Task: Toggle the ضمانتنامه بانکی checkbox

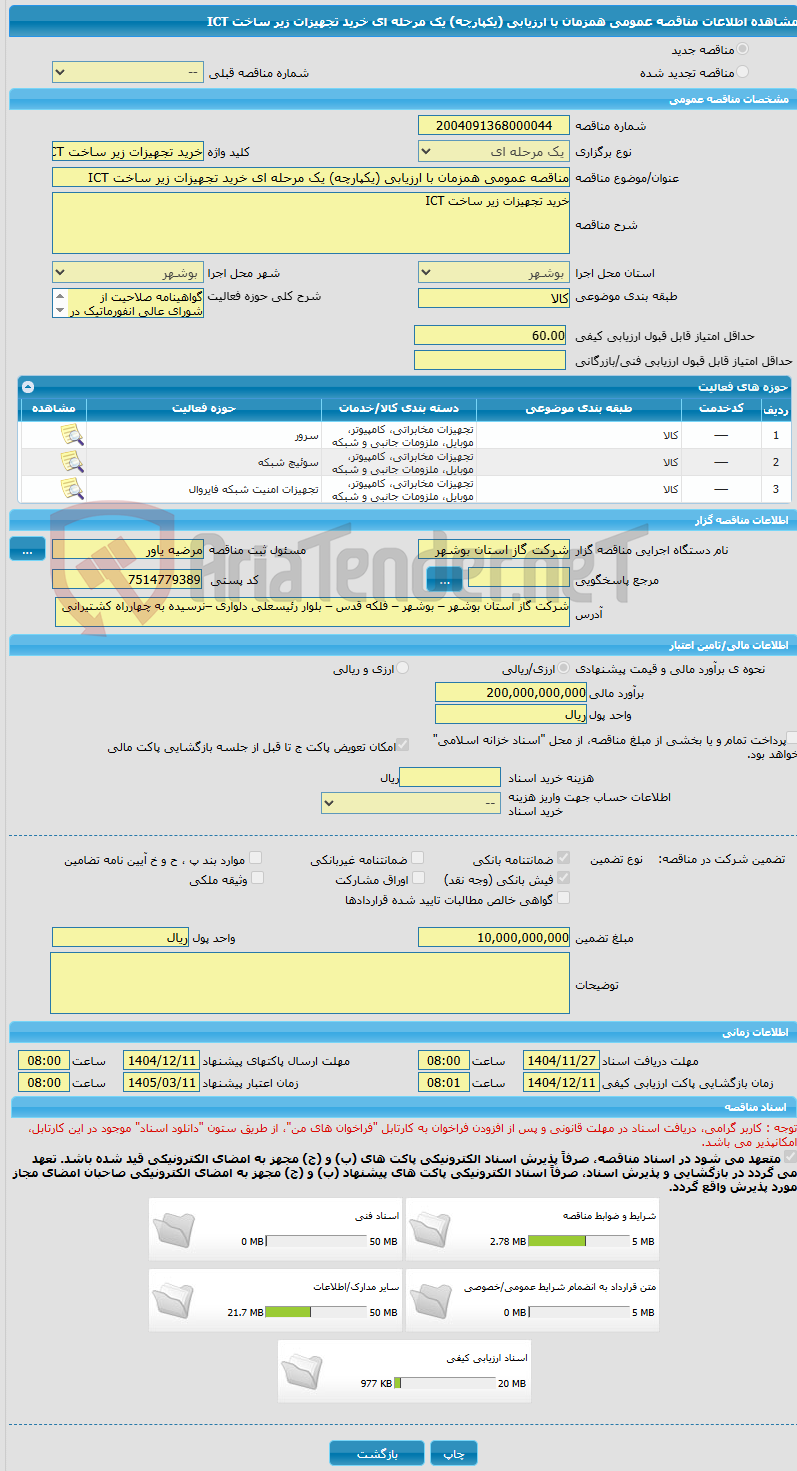Action: 564,858
